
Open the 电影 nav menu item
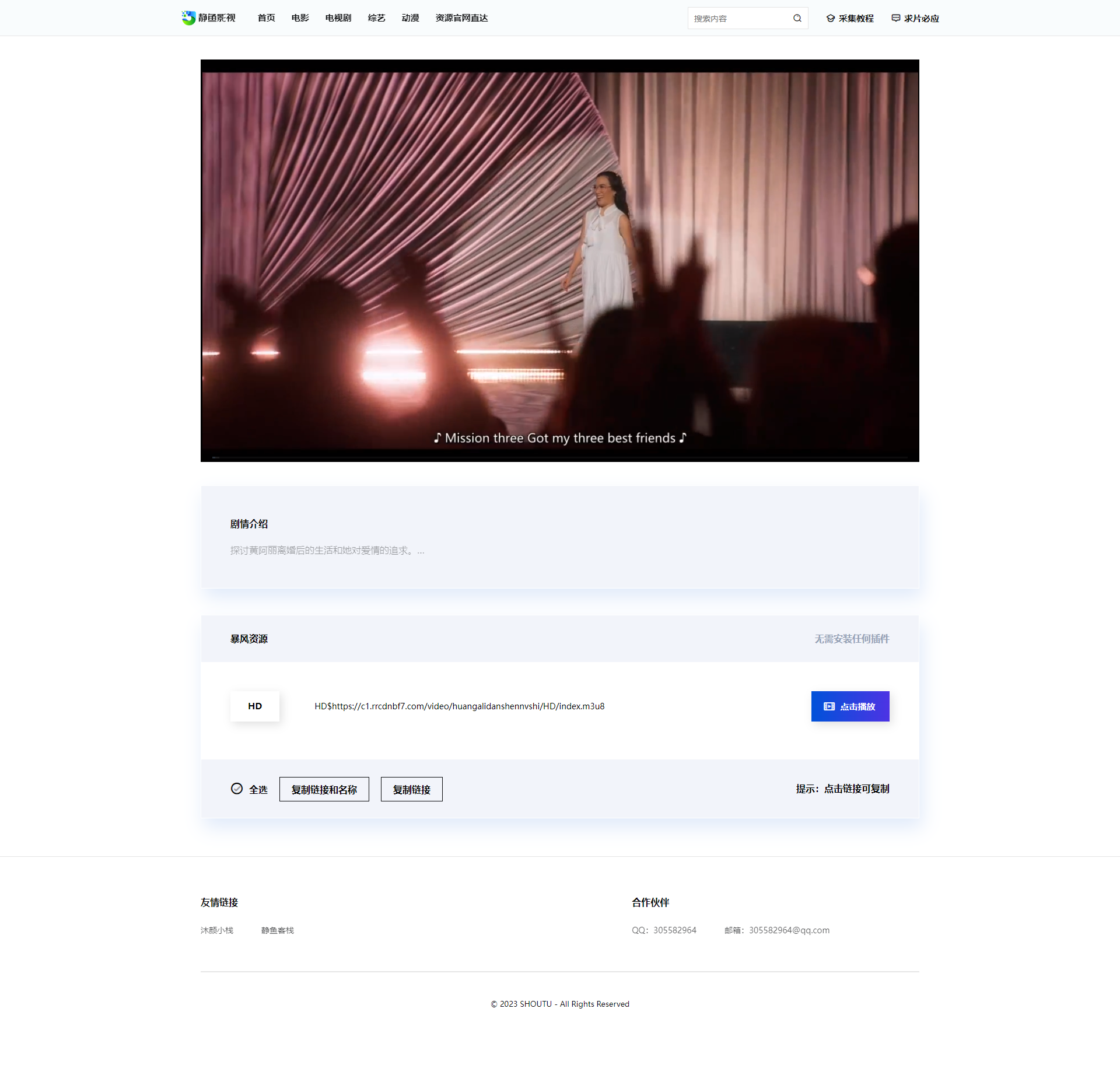(x=300, y=18)
